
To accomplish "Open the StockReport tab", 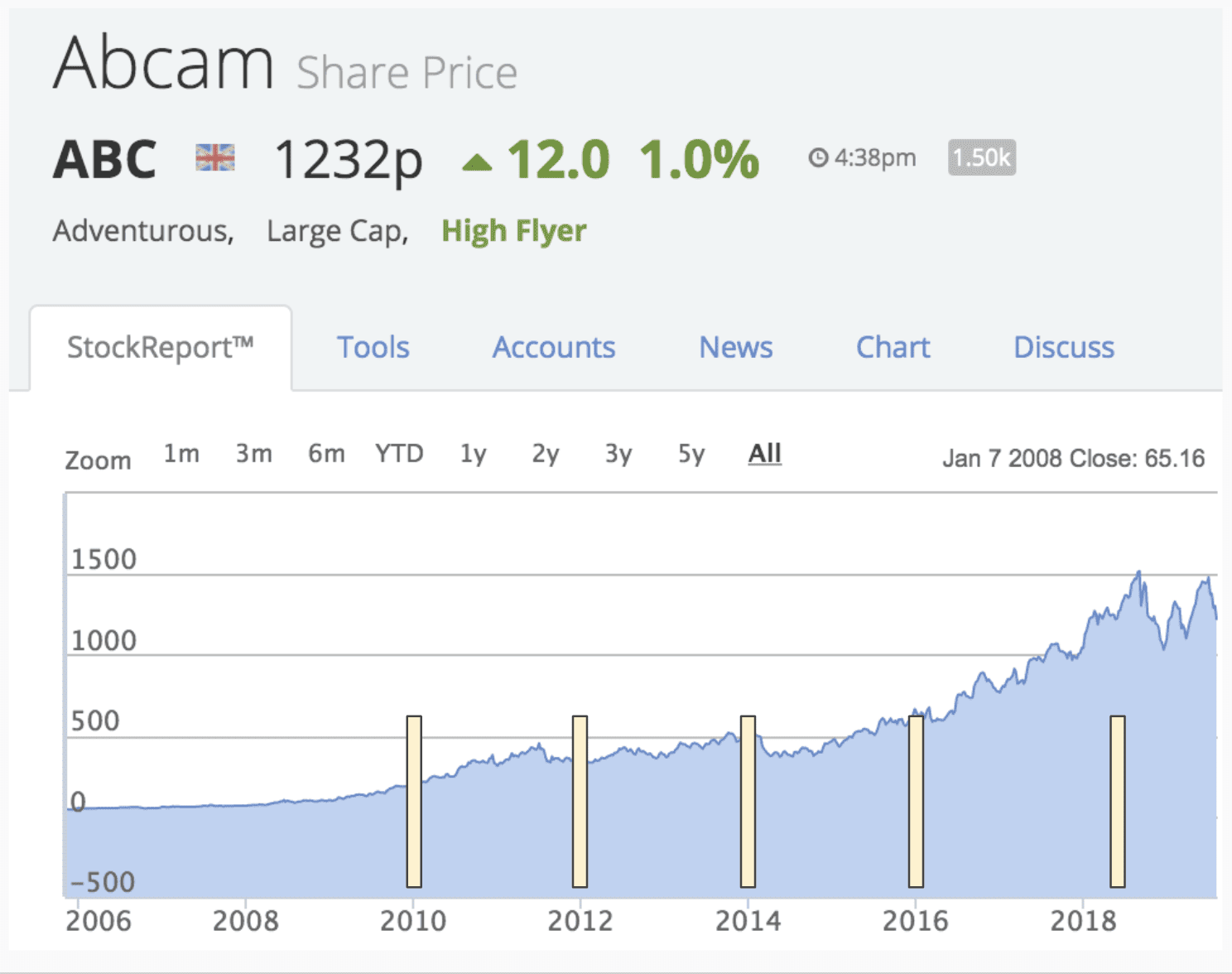I will 161,347.
